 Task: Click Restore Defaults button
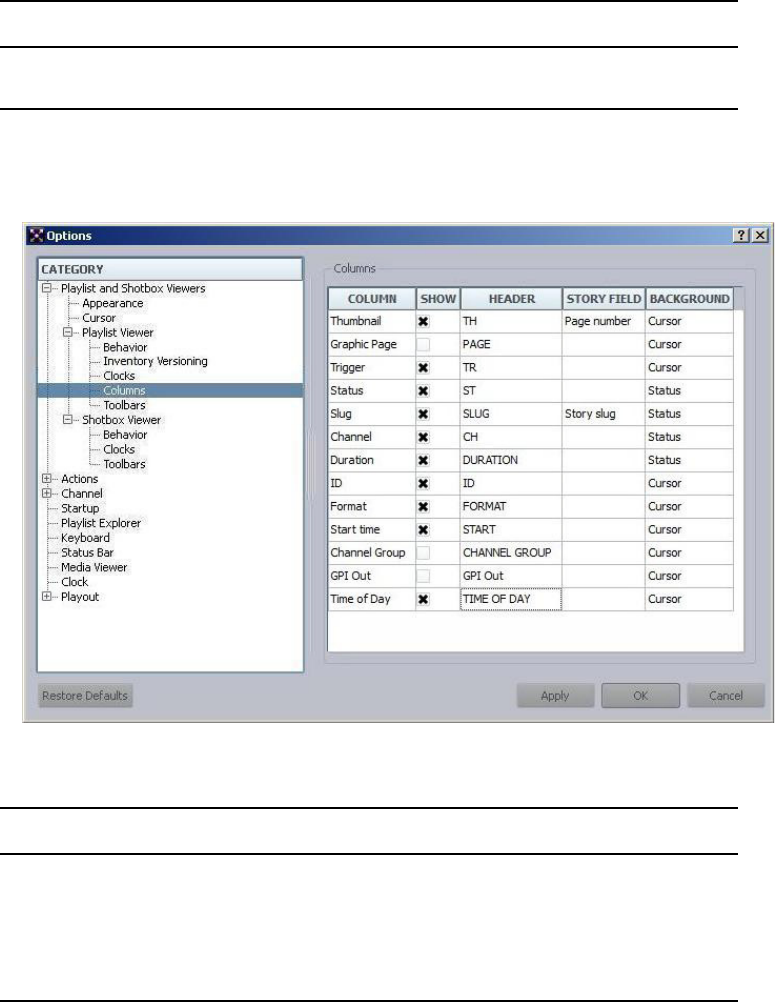[x=85, y=695]
